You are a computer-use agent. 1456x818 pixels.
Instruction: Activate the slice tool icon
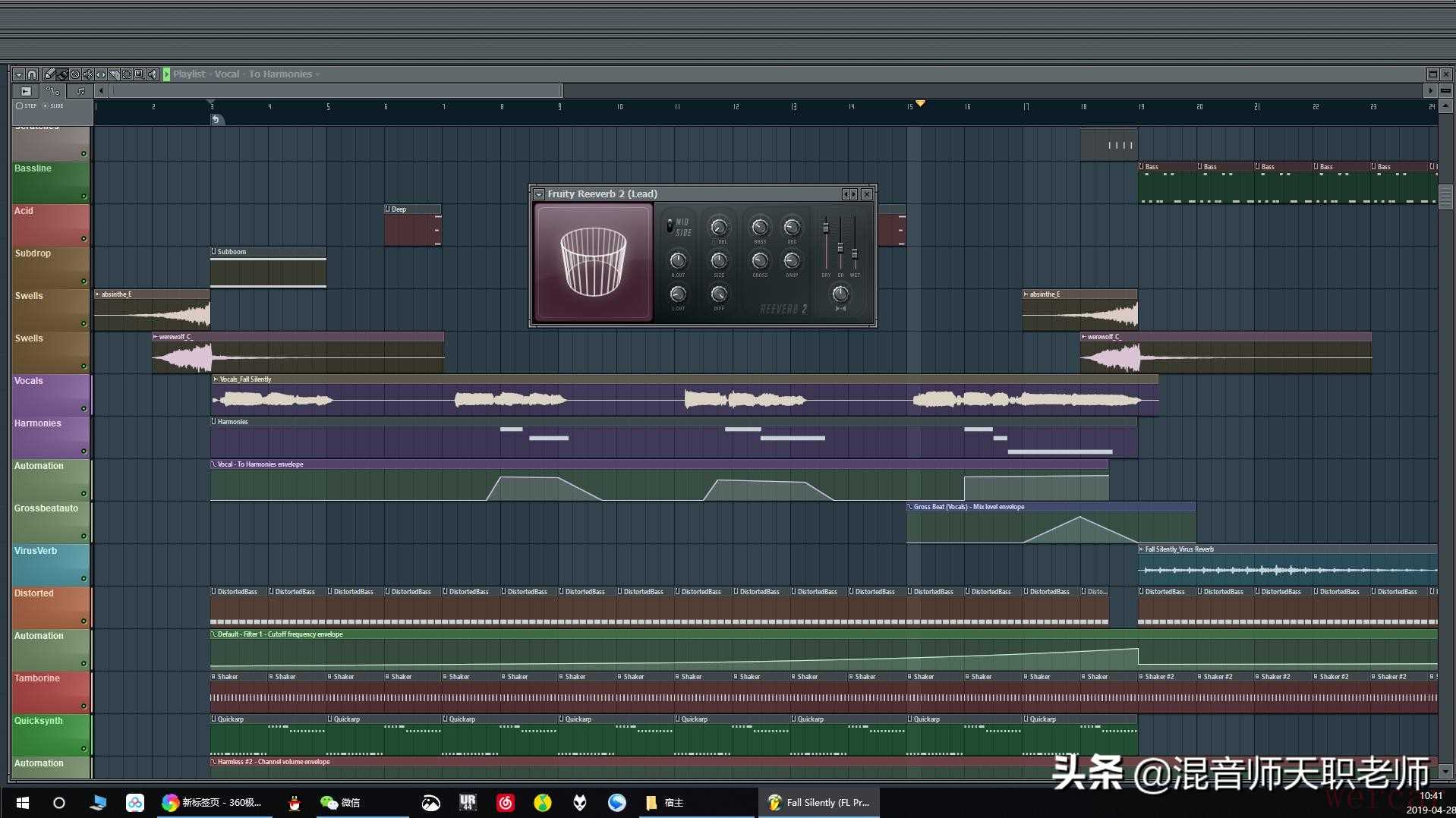coord(113,74)
